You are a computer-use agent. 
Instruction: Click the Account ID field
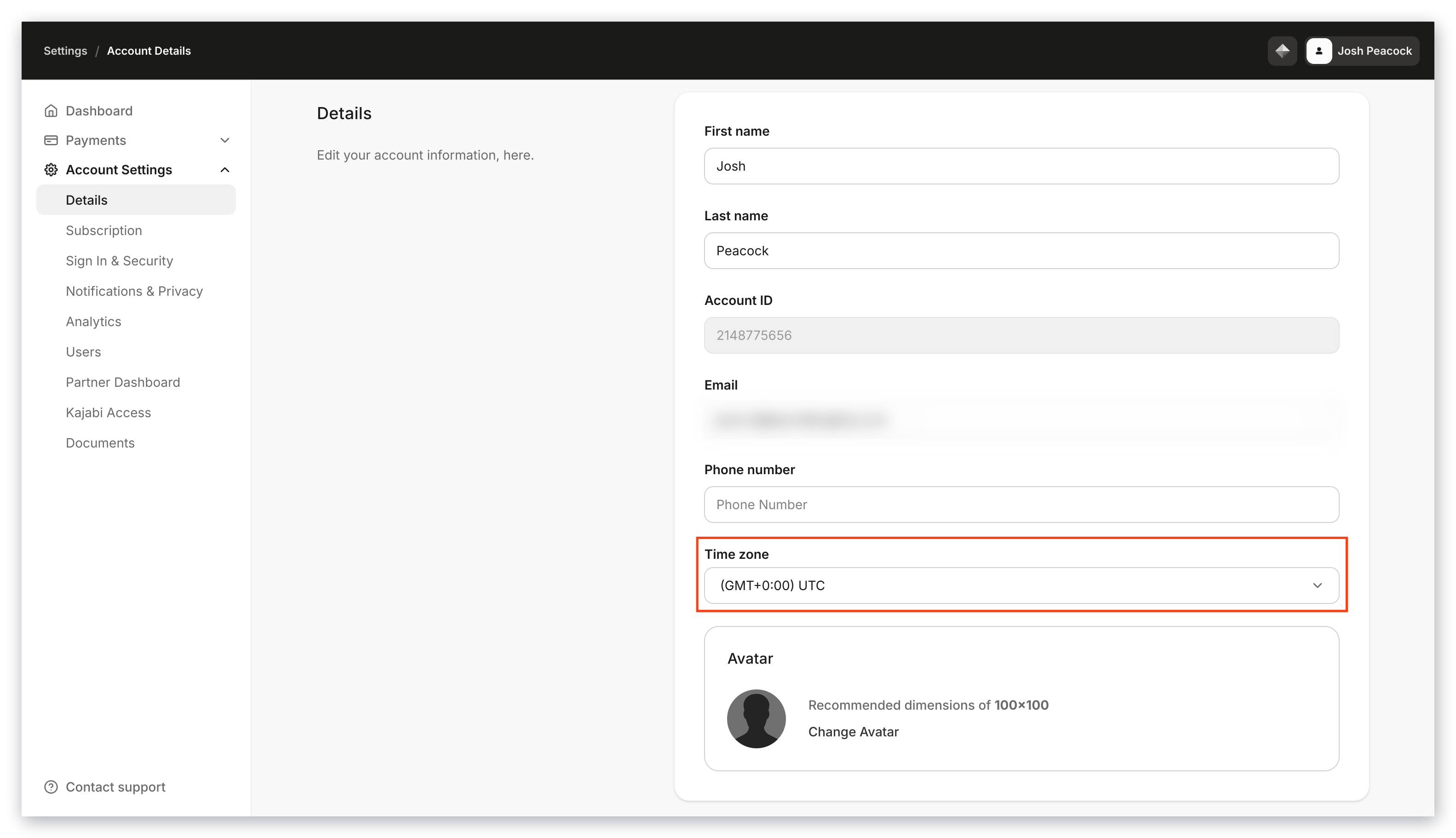[x=1021, y=335]
